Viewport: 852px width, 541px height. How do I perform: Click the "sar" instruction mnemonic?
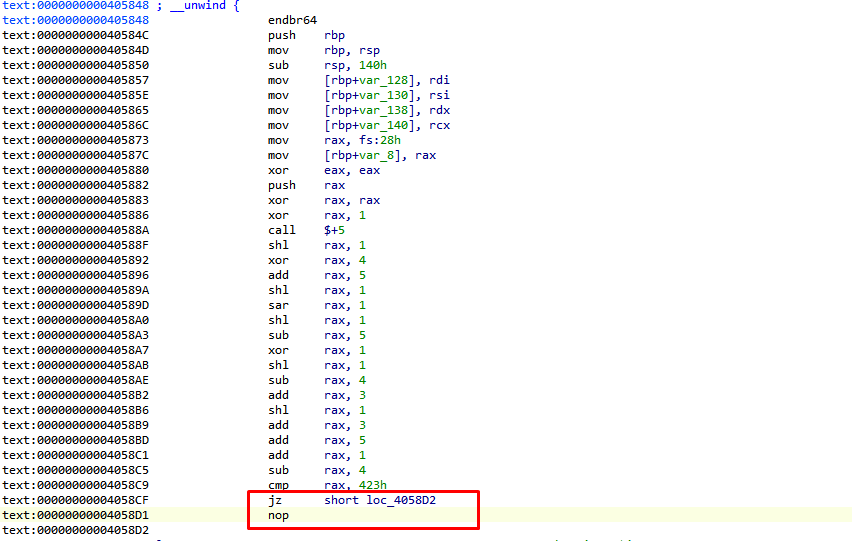click(278, 305)
